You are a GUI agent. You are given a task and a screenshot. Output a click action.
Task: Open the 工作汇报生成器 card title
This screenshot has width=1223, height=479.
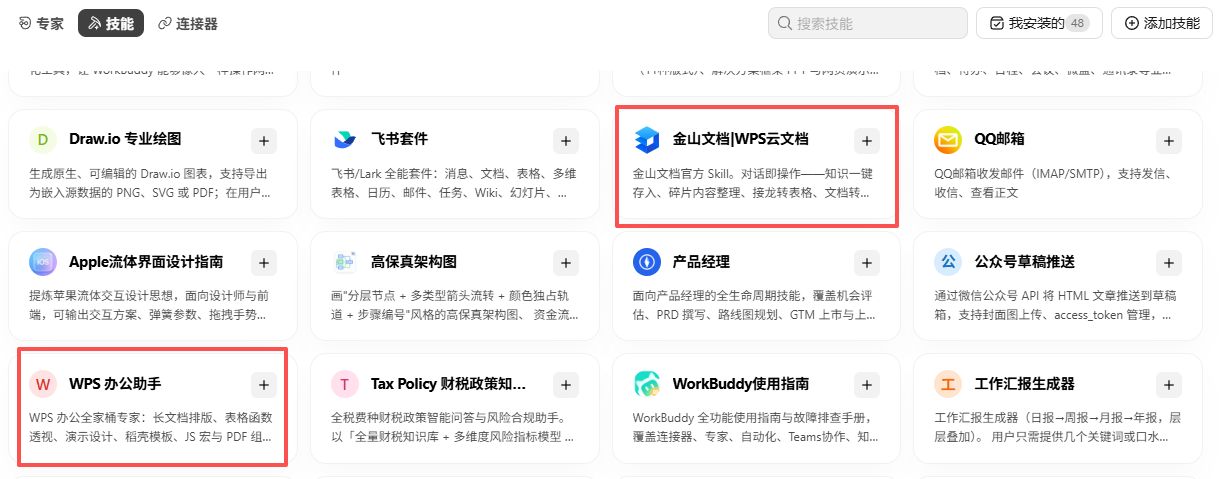click(1025, 383)
